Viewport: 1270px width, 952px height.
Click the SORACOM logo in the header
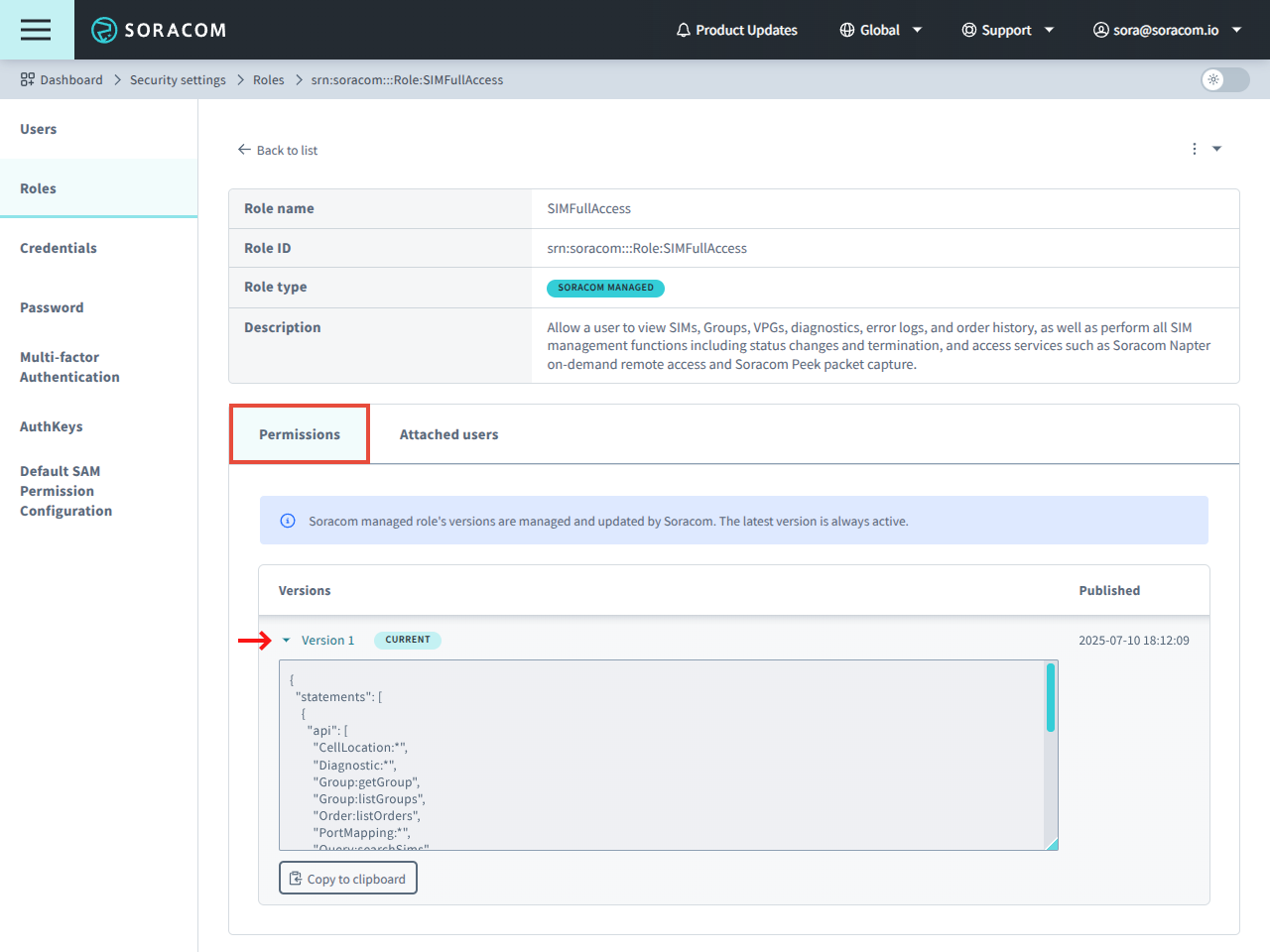pyautogui.click(x=159, y=30)
